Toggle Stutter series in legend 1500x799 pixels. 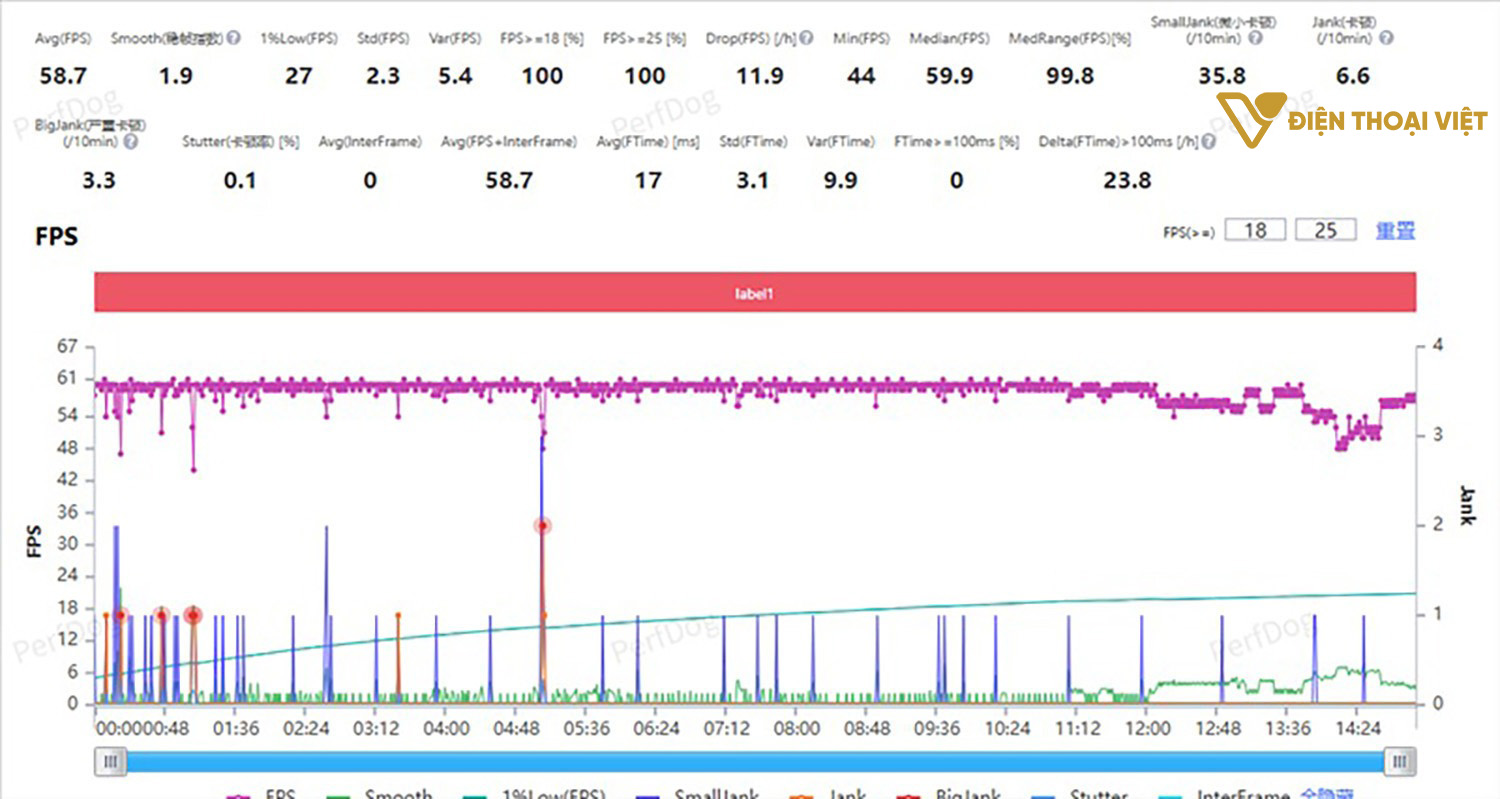(x=1084, y=794)
